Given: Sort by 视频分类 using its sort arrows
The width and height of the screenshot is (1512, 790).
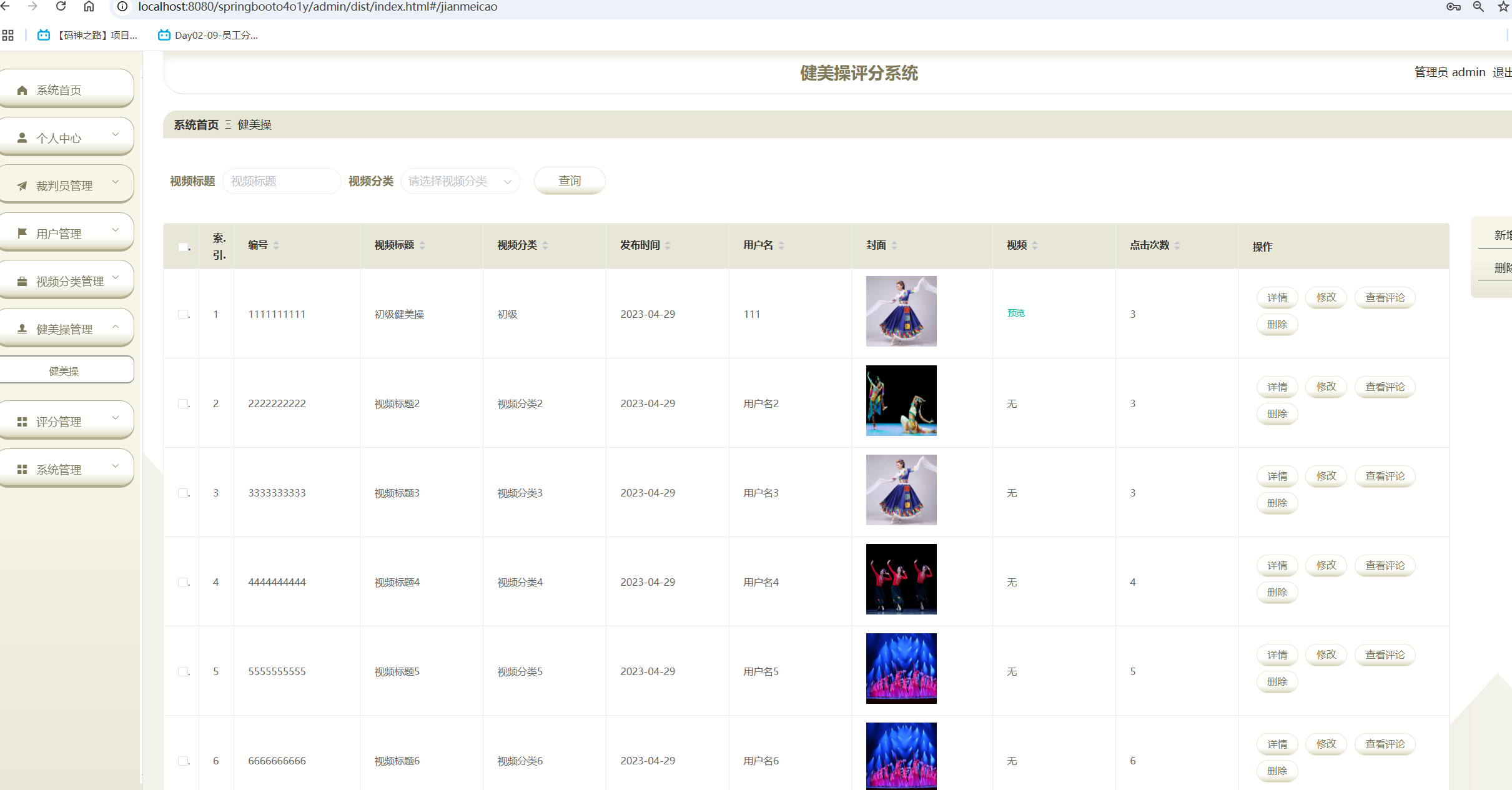Looking at the screenshot, I should (x=545, y=245).
